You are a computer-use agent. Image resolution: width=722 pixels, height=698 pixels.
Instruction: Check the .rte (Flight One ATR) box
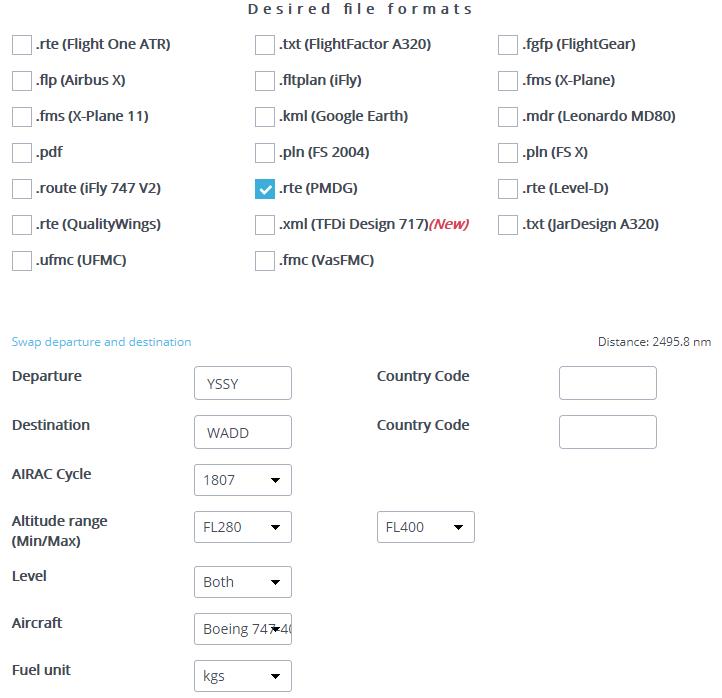point(22,45)
